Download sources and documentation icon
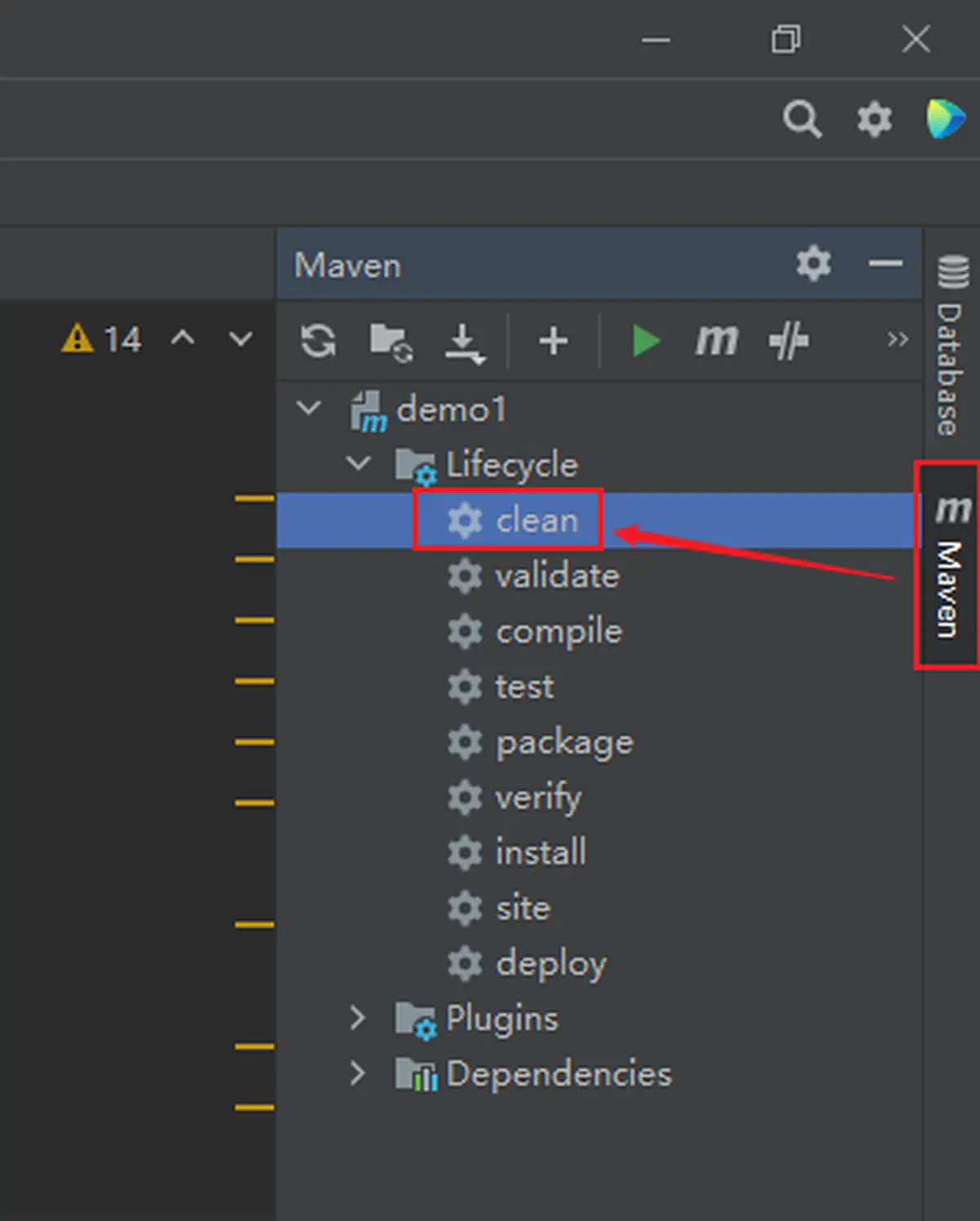Image resolution: width=980 pixels, height=1221 pixels. [x=464, y=342]
